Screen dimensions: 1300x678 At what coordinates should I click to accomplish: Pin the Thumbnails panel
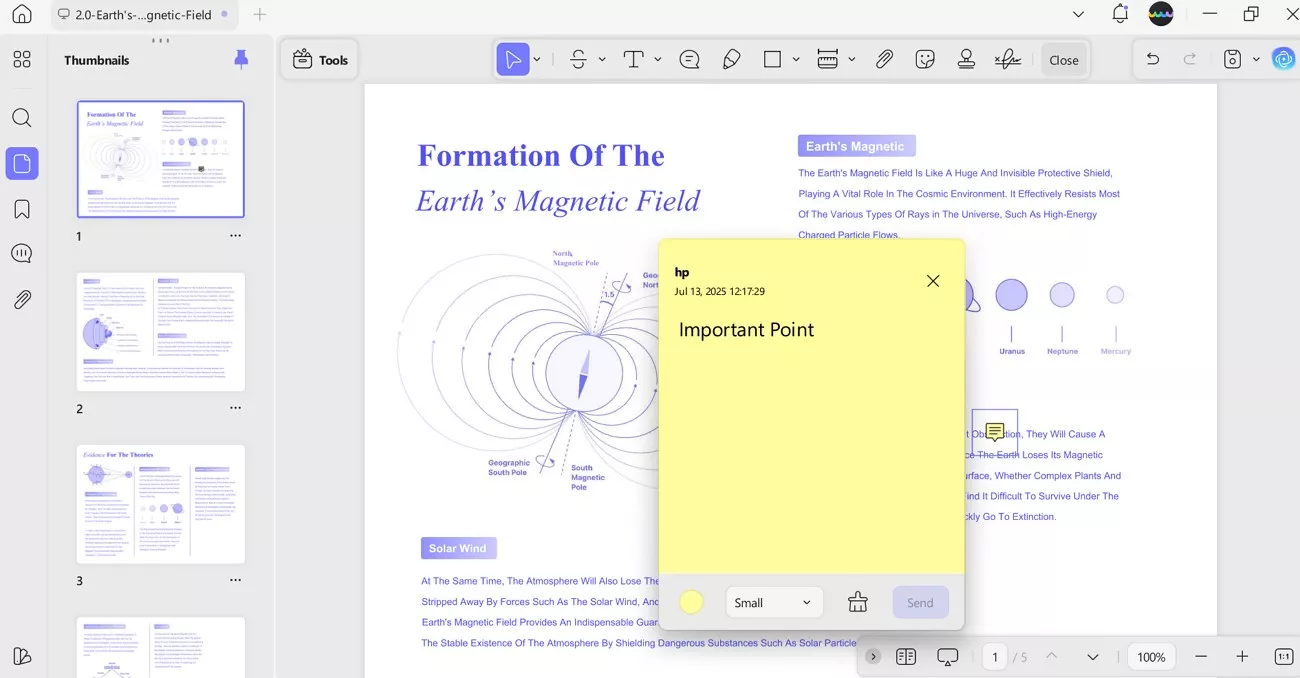coord(241,60)
